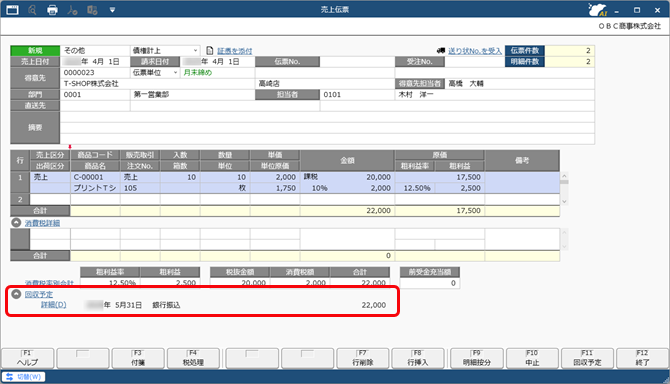Viewport: 670px width, 384px height.
Task: Click the 切替(W) switch button
Action: (x=24, y=377)
